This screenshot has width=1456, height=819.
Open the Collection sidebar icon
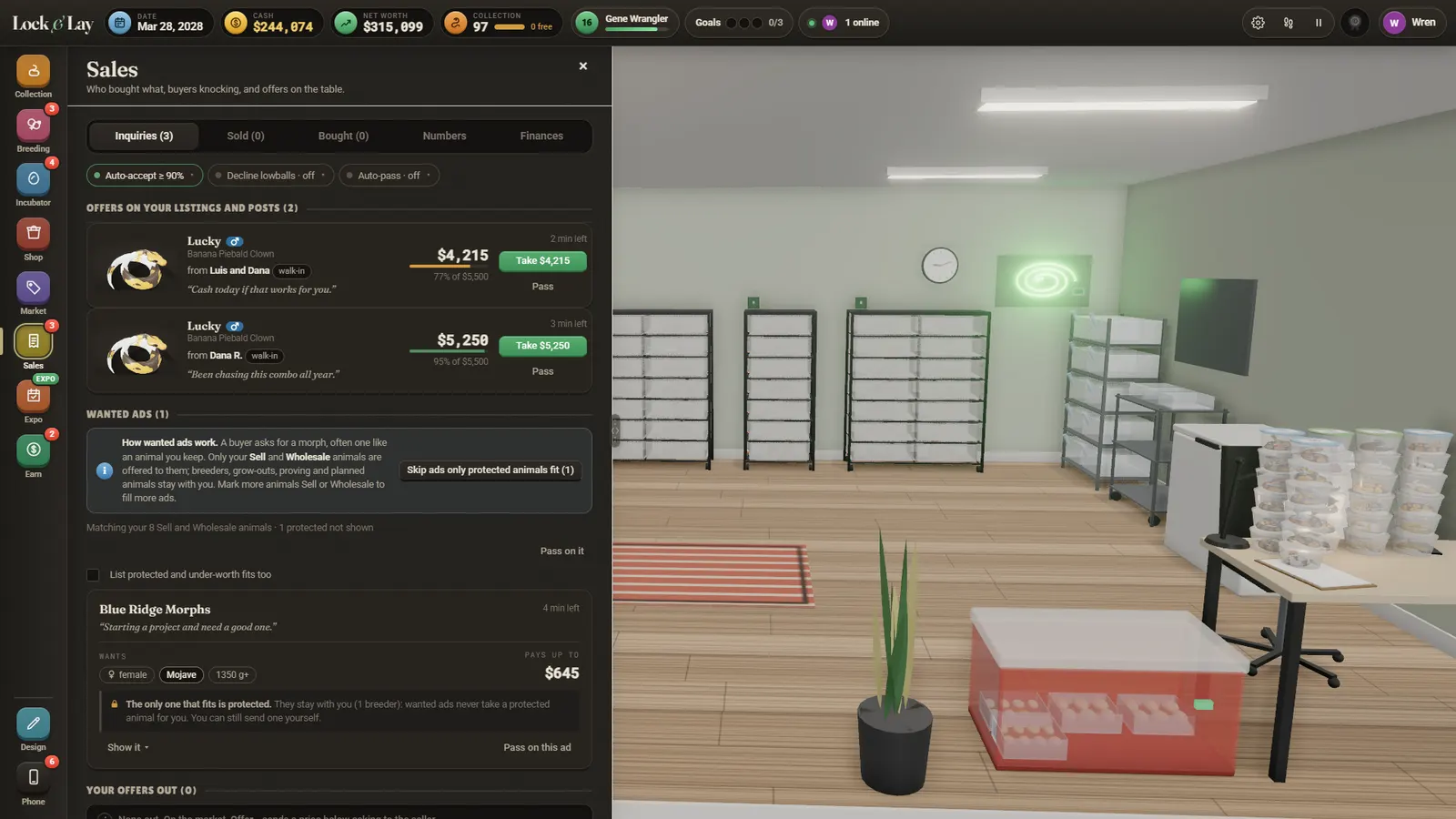coord(33,72)
